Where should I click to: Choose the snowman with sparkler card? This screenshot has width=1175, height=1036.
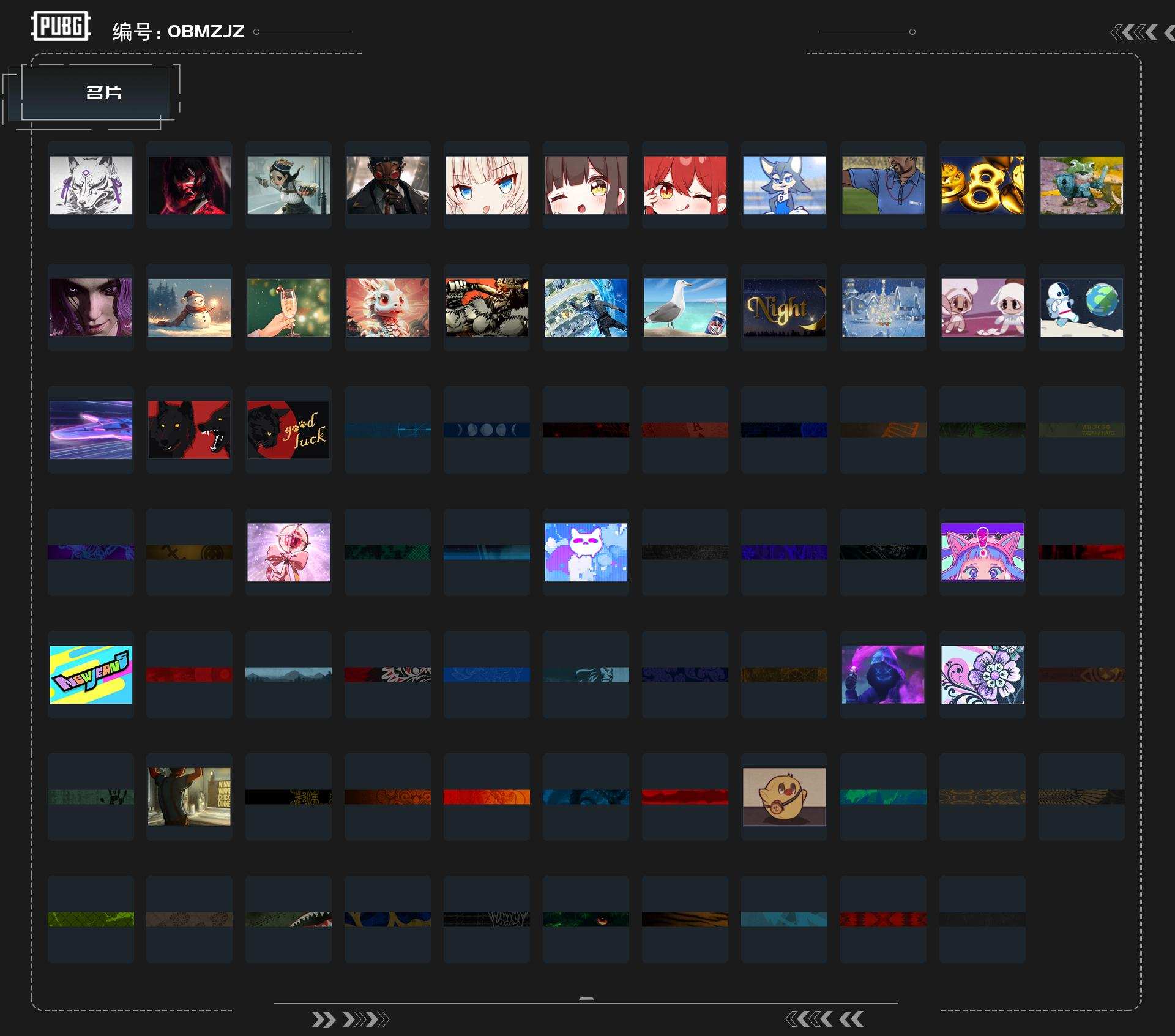click(190, 307)
